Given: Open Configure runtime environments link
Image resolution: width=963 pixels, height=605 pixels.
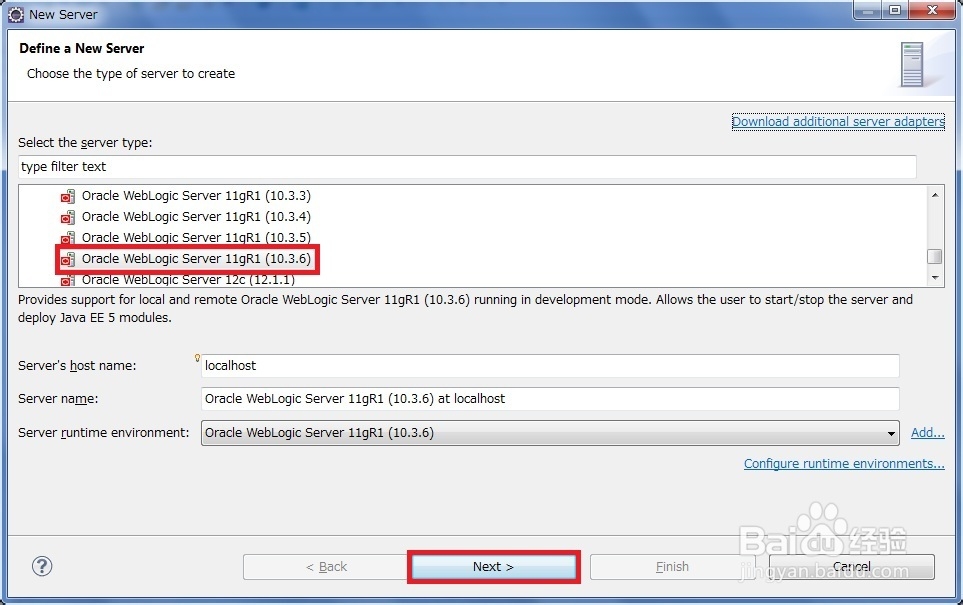Looking at the screenshot, I should tap(844, 464).
